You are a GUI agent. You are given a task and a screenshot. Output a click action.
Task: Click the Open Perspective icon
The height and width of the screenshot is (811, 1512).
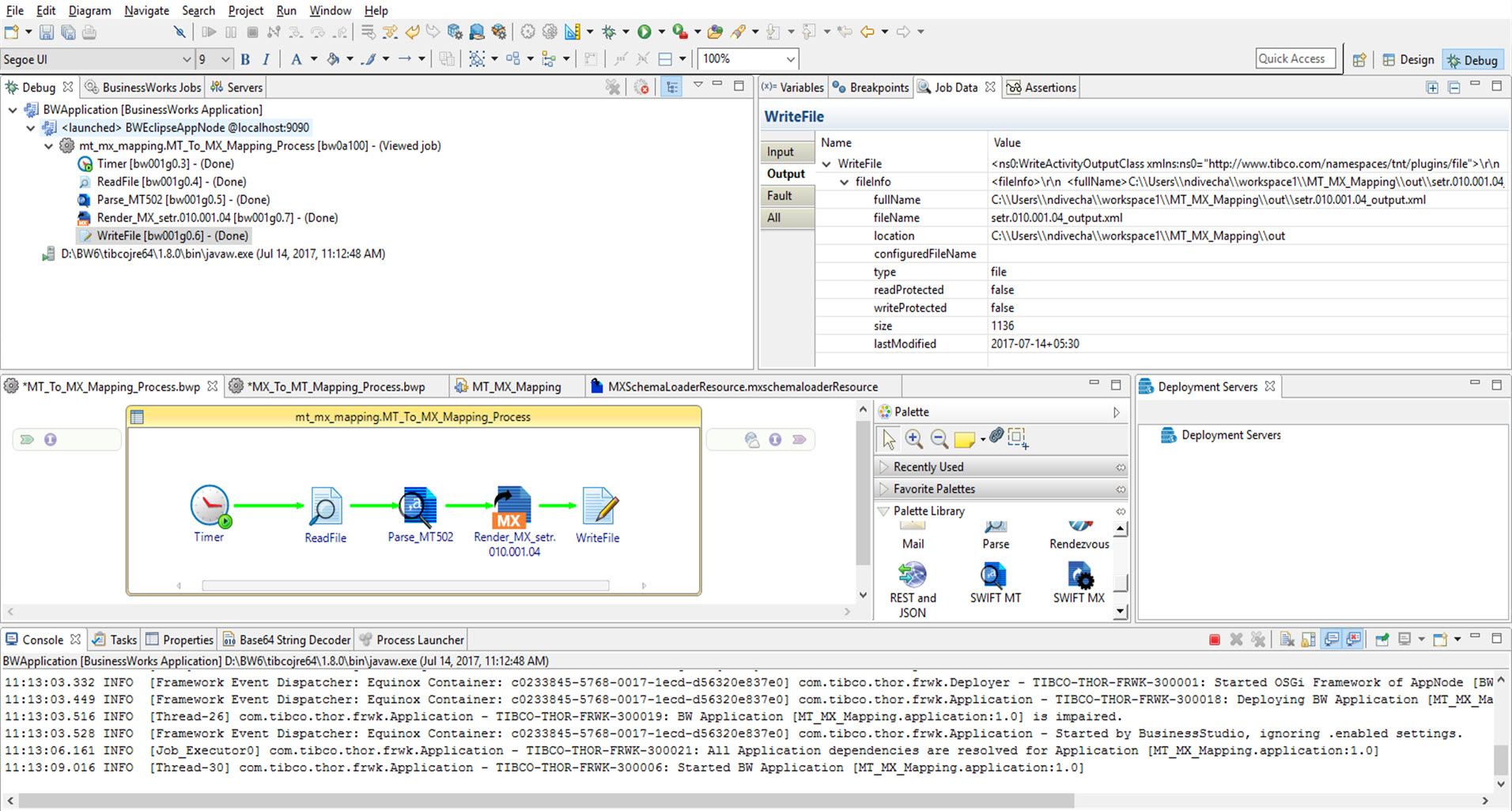1359,60
